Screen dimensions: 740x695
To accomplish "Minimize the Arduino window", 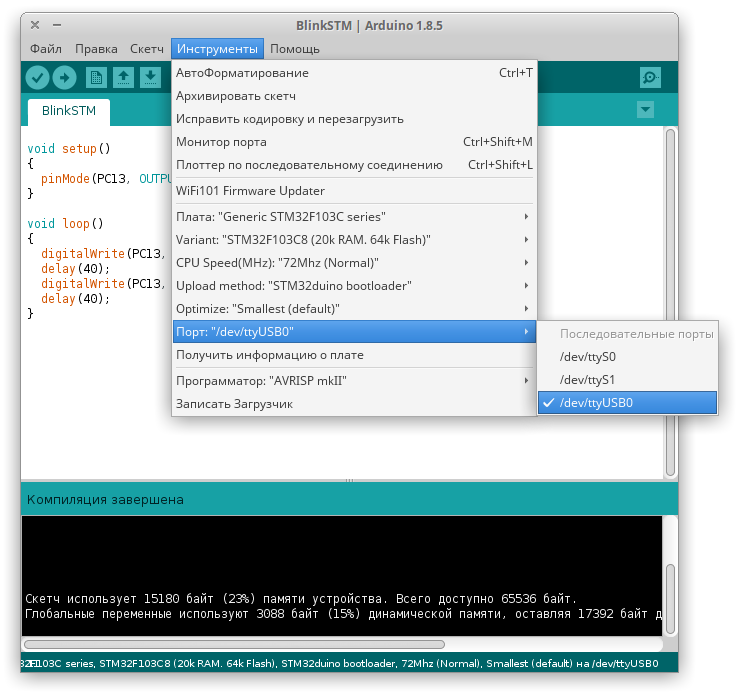I will pyautogui.click(x=57, y=25).
